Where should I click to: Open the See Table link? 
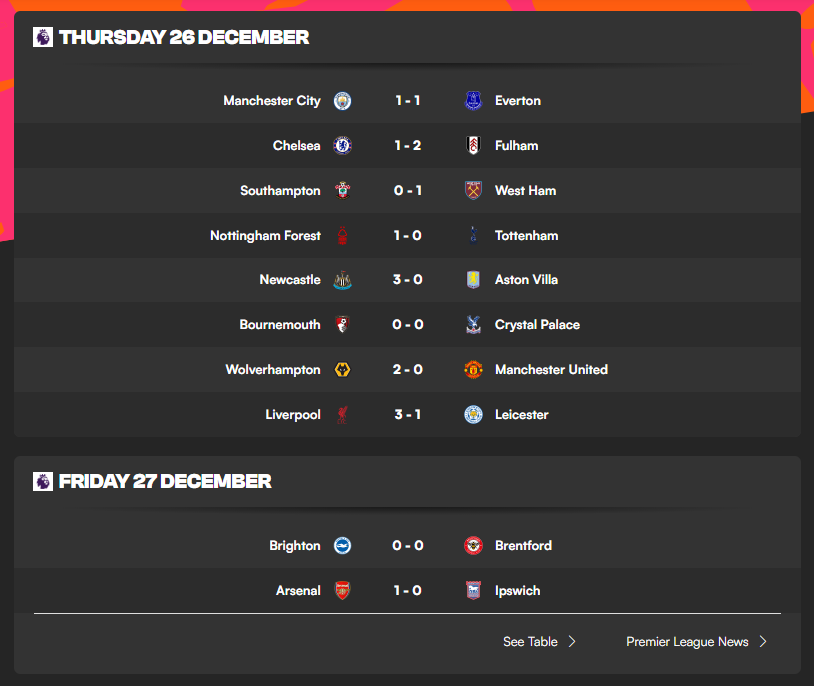[530, 642]
